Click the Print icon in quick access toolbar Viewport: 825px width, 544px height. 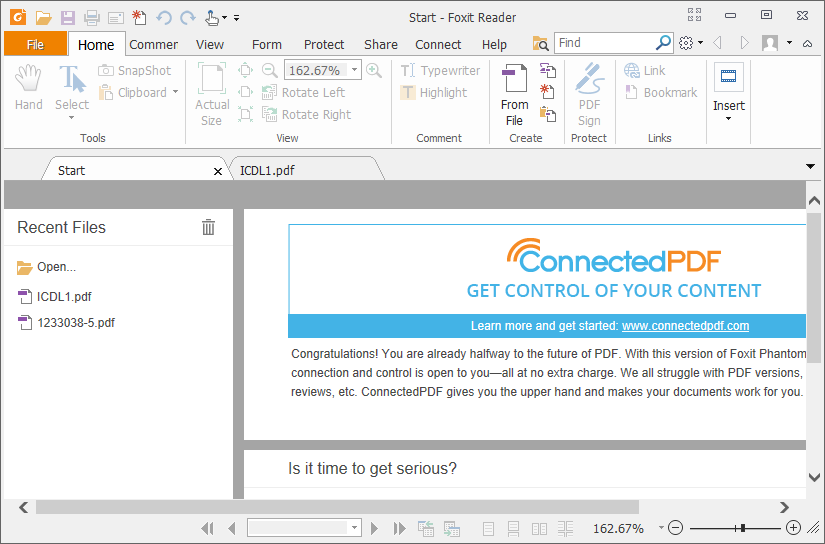[92, 18]
